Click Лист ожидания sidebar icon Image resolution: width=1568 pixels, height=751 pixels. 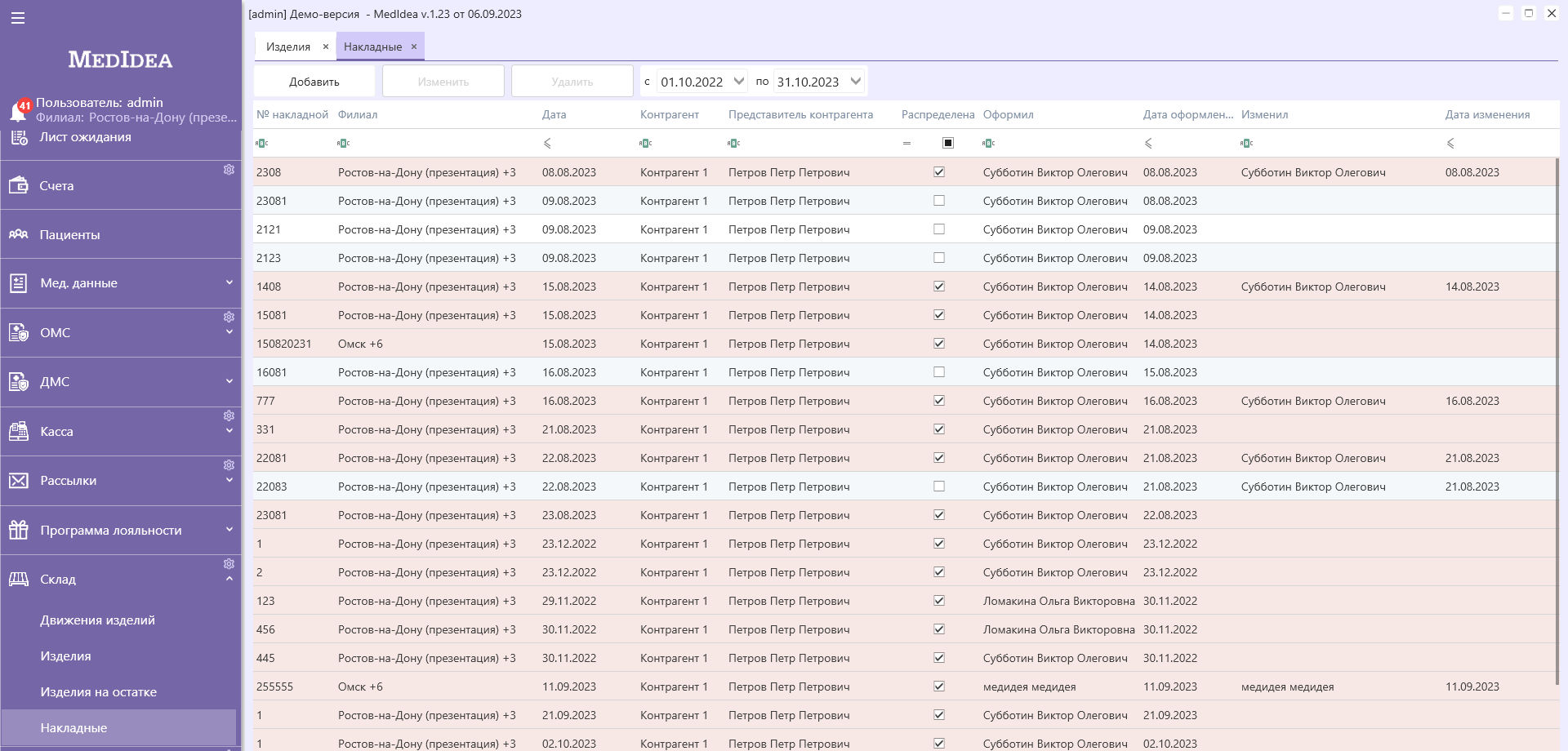[19, 136]
